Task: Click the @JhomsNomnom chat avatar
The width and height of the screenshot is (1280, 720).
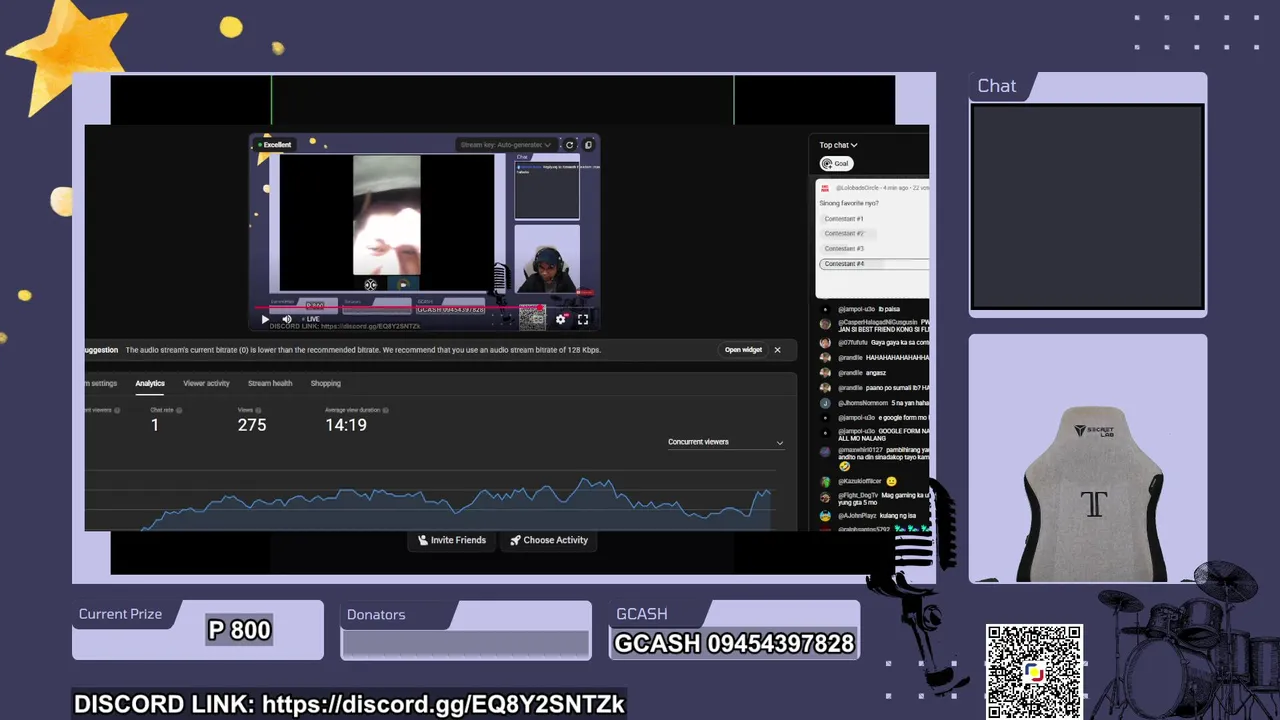Action: pos(825,403)
